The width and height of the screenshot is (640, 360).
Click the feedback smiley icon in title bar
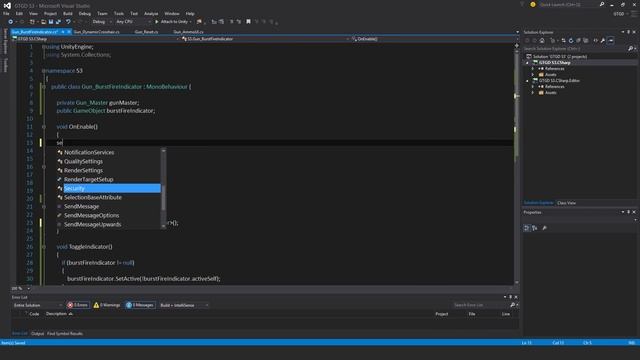pyautogui.click(x=533, y=4)
